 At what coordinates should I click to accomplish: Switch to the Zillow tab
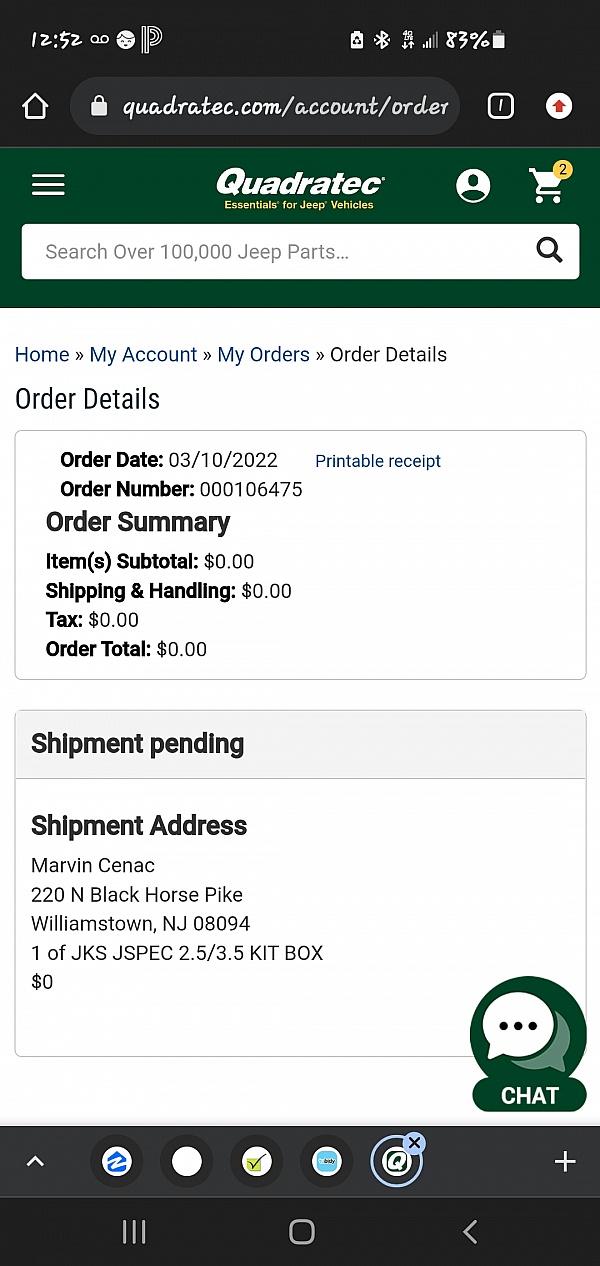click(x=117, y=1161)
